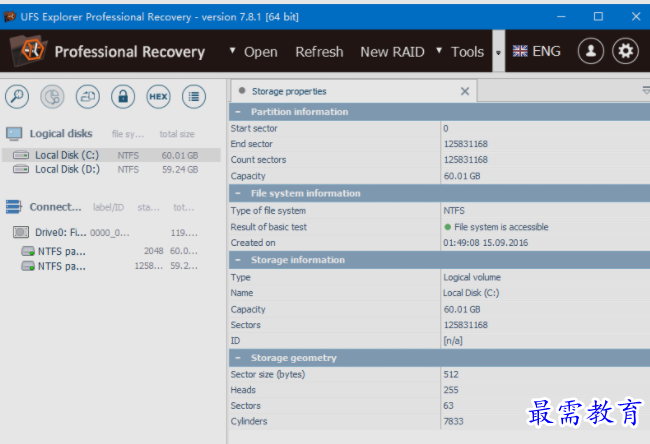The image size is (650, 444).
Task: Click the Logical disks monitor icon
Action: (14, 133)
